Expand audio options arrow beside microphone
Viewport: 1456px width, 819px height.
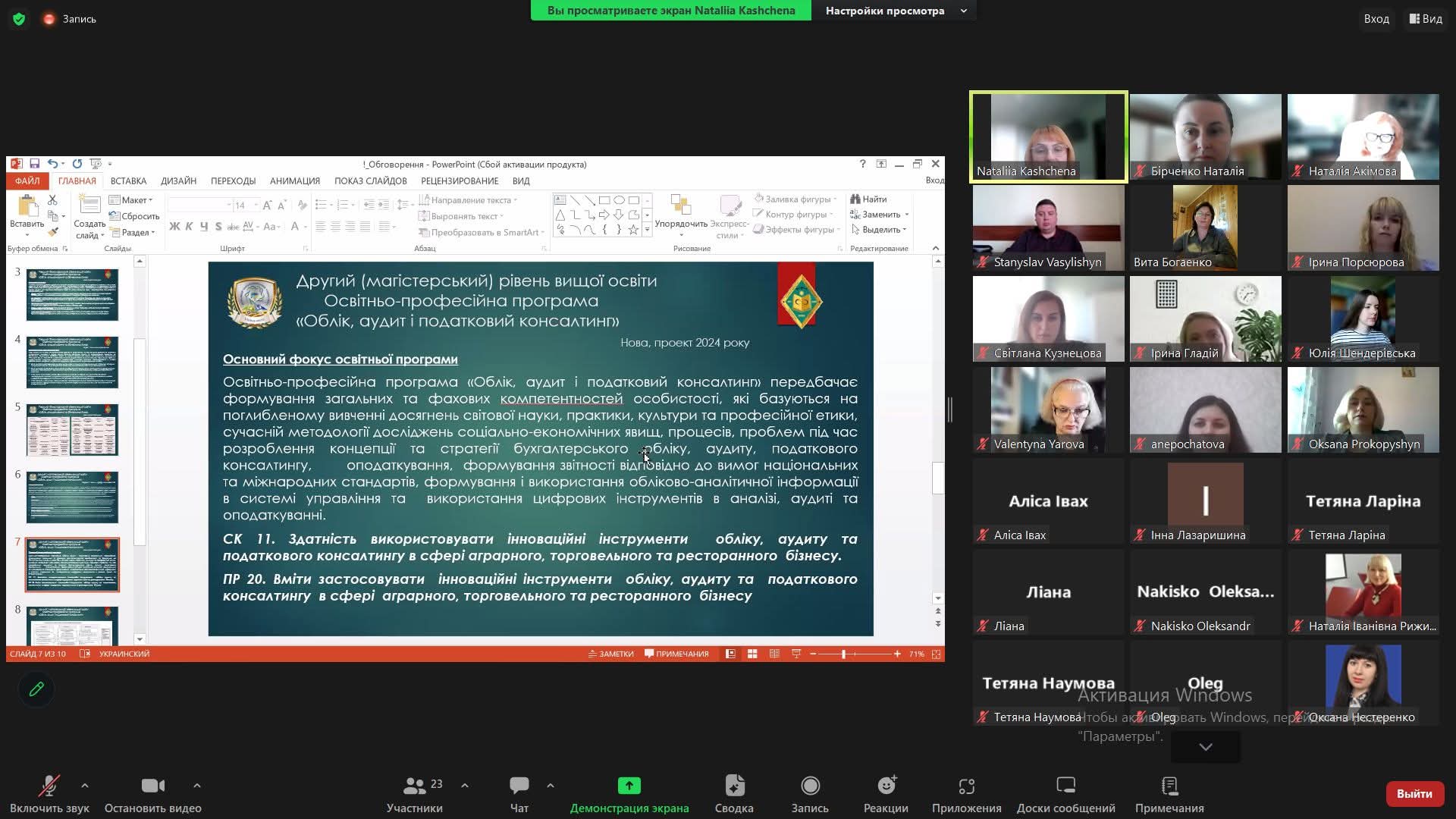pos(85,786)
